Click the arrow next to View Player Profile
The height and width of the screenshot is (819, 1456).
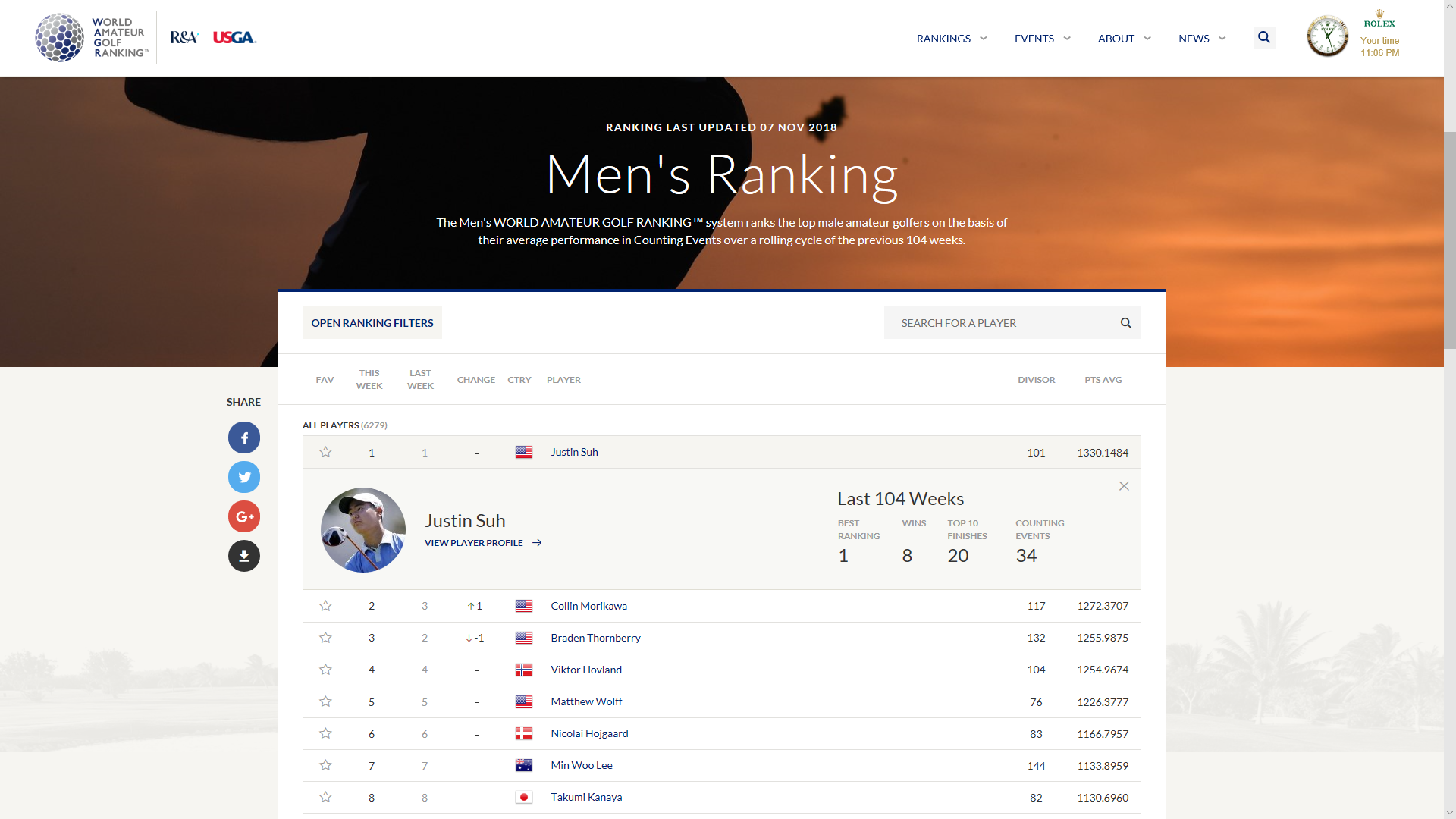pyautogui.click(x=537, y=543)
